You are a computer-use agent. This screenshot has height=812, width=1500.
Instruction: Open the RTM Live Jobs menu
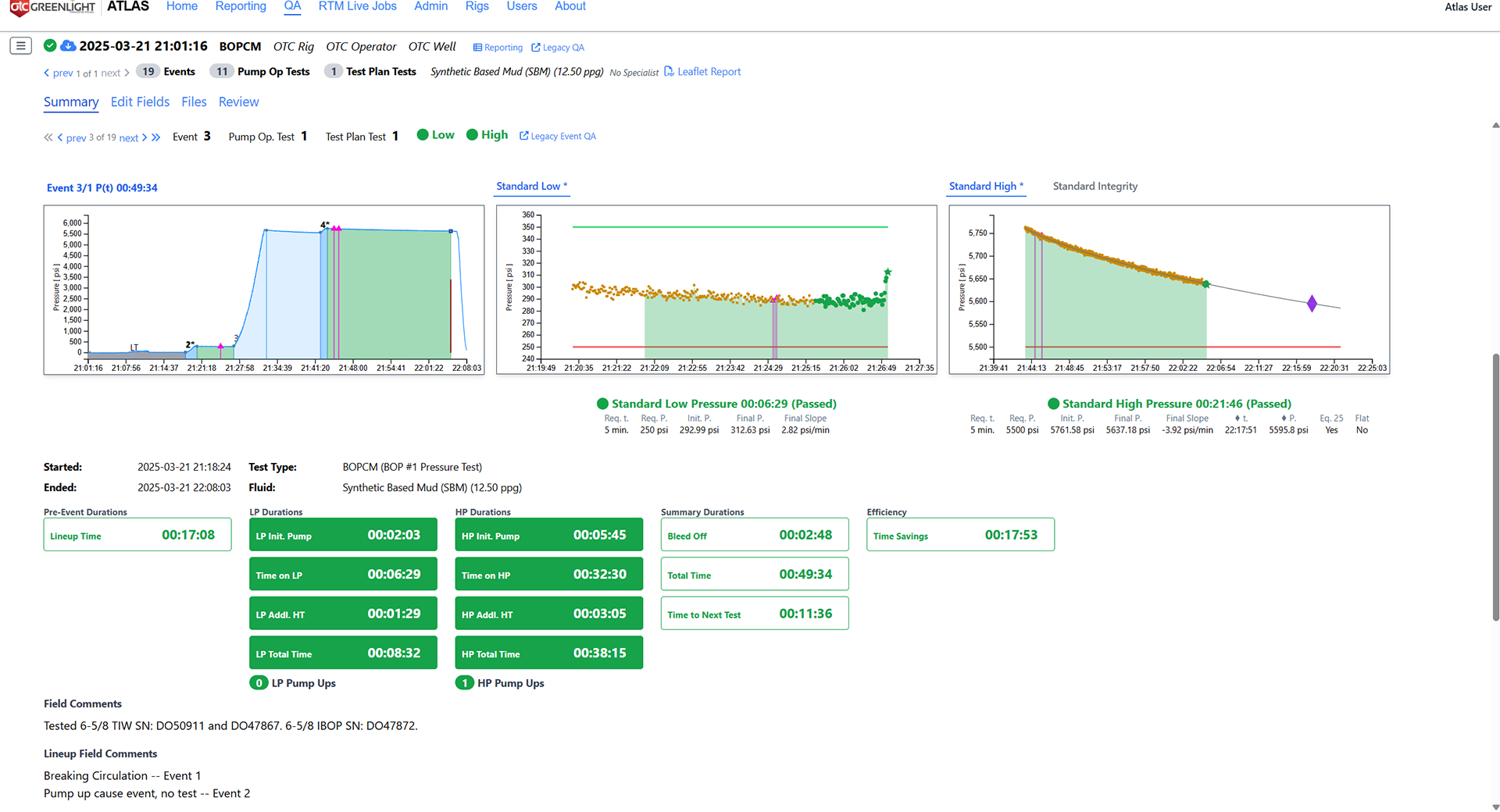click(x=357, y=7)
